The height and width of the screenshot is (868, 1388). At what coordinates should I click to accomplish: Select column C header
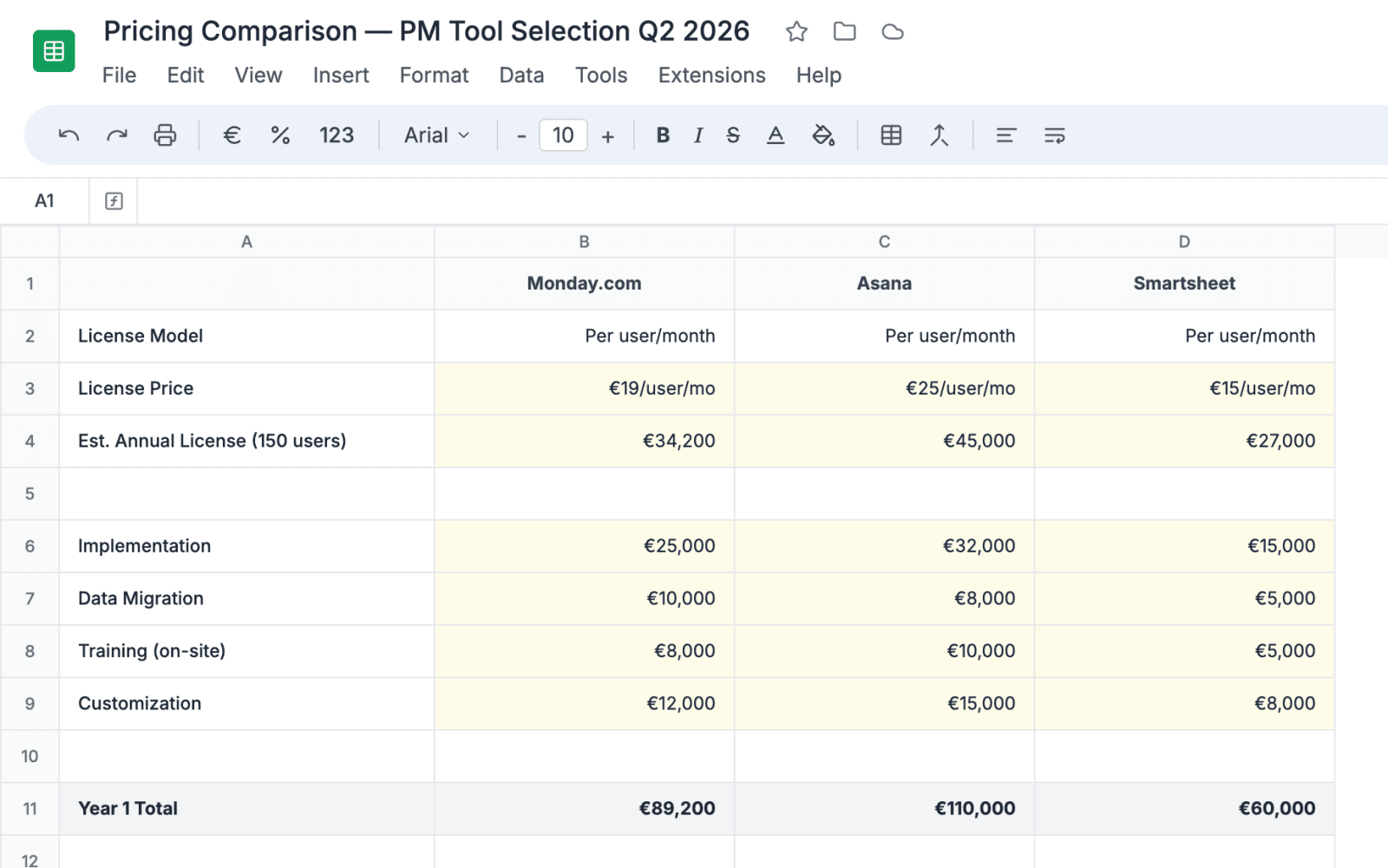point(884,242)
